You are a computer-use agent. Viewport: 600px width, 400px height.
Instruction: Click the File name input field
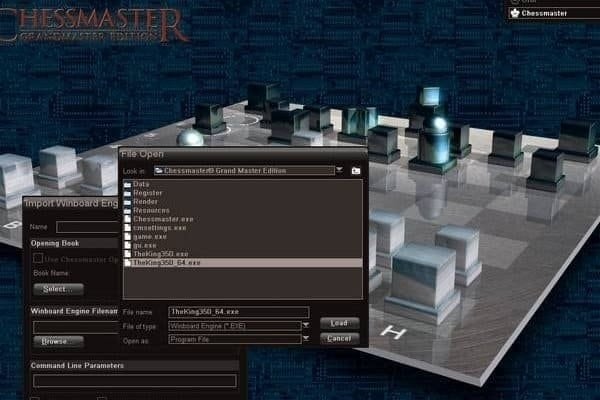[238, 312]
